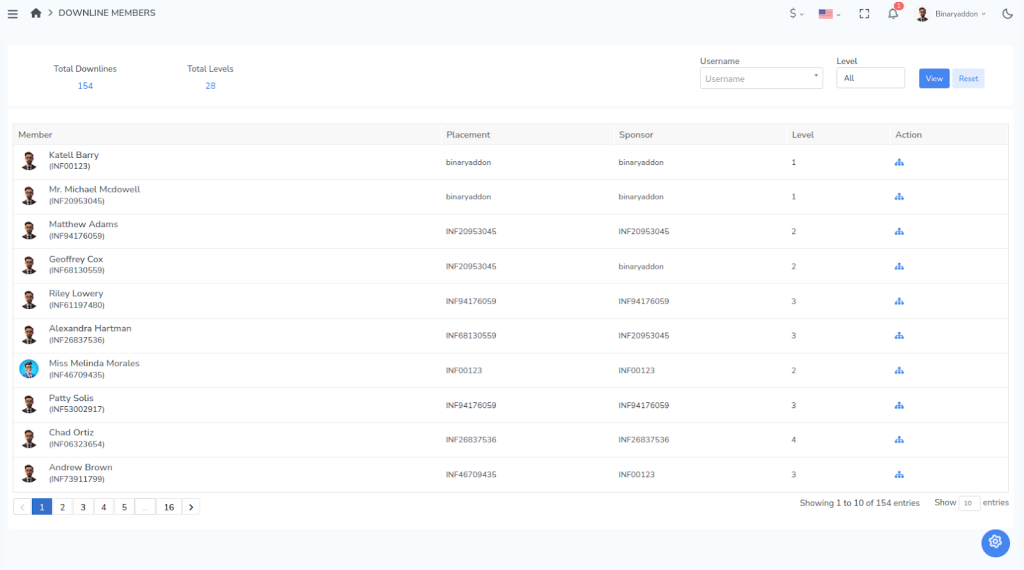Open the Binaryaddon user profile menu
This screenshot has width=1024, height=570.
951,14
